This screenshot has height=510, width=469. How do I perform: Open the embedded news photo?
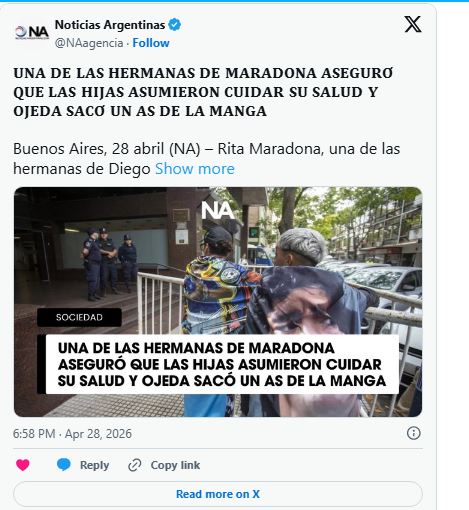[218, 302]
